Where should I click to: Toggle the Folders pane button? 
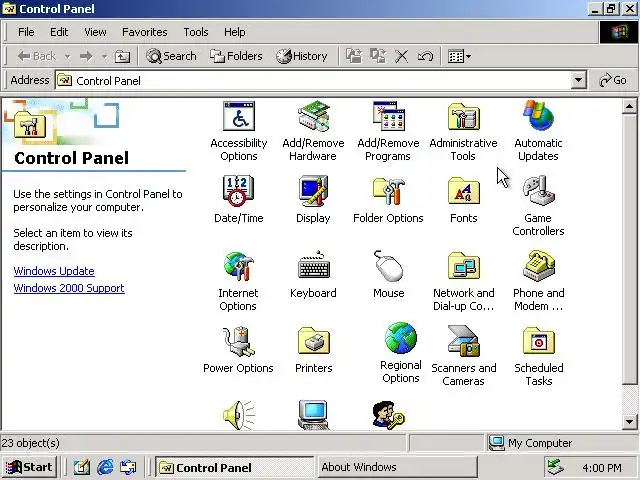tap(236, 56)
